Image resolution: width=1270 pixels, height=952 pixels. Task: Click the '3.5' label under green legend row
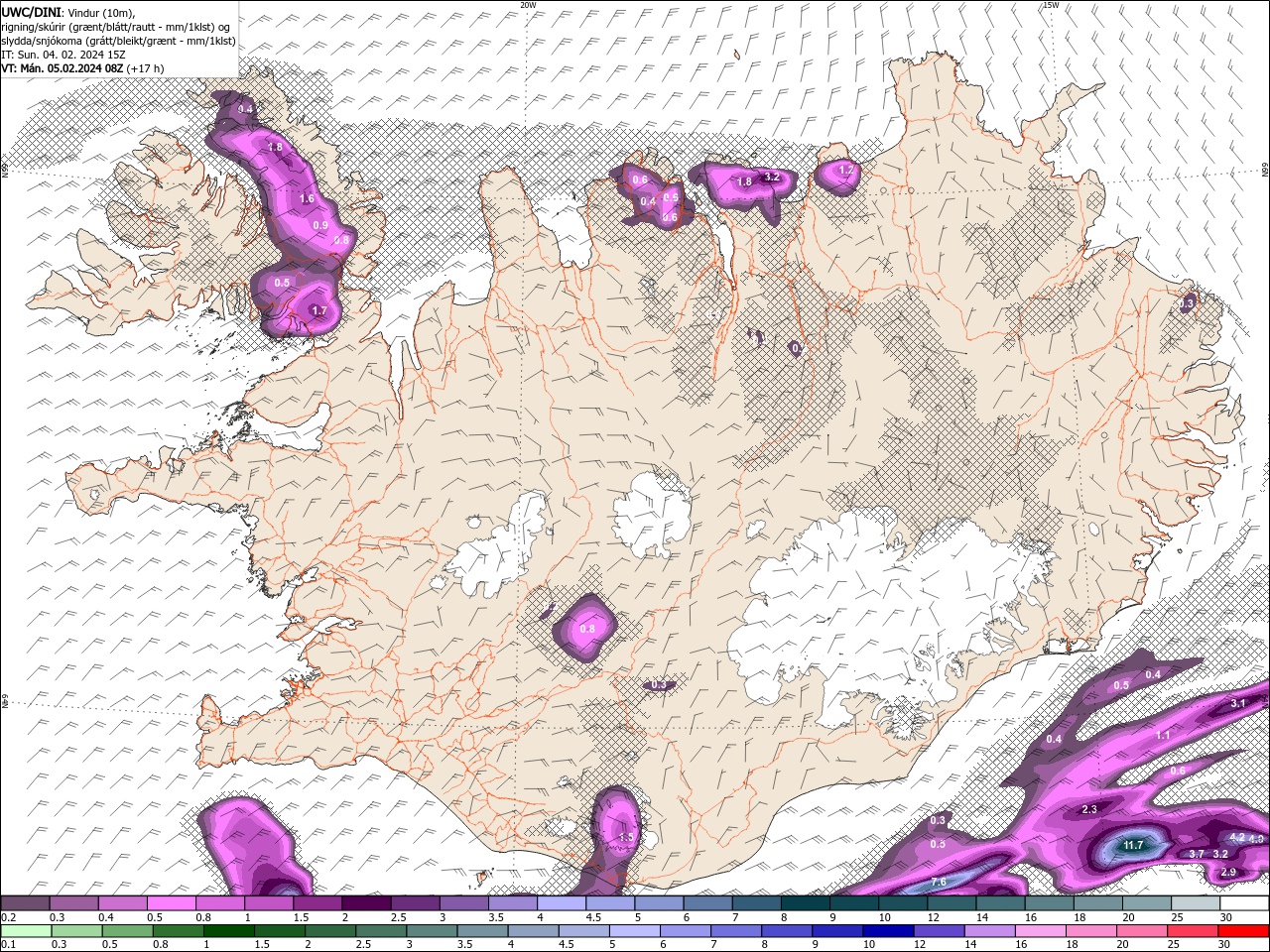(463, 944)
